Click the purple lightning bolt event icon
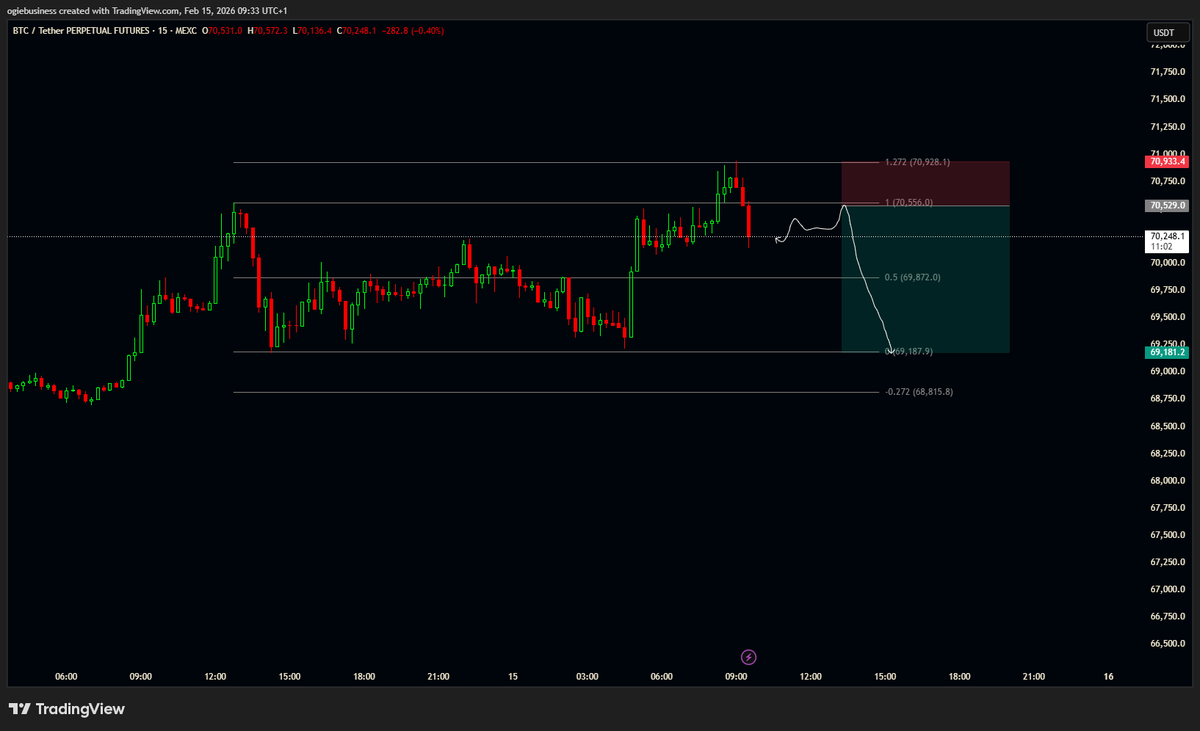This screenshot has width=1200, height=731. pos(749,657)
